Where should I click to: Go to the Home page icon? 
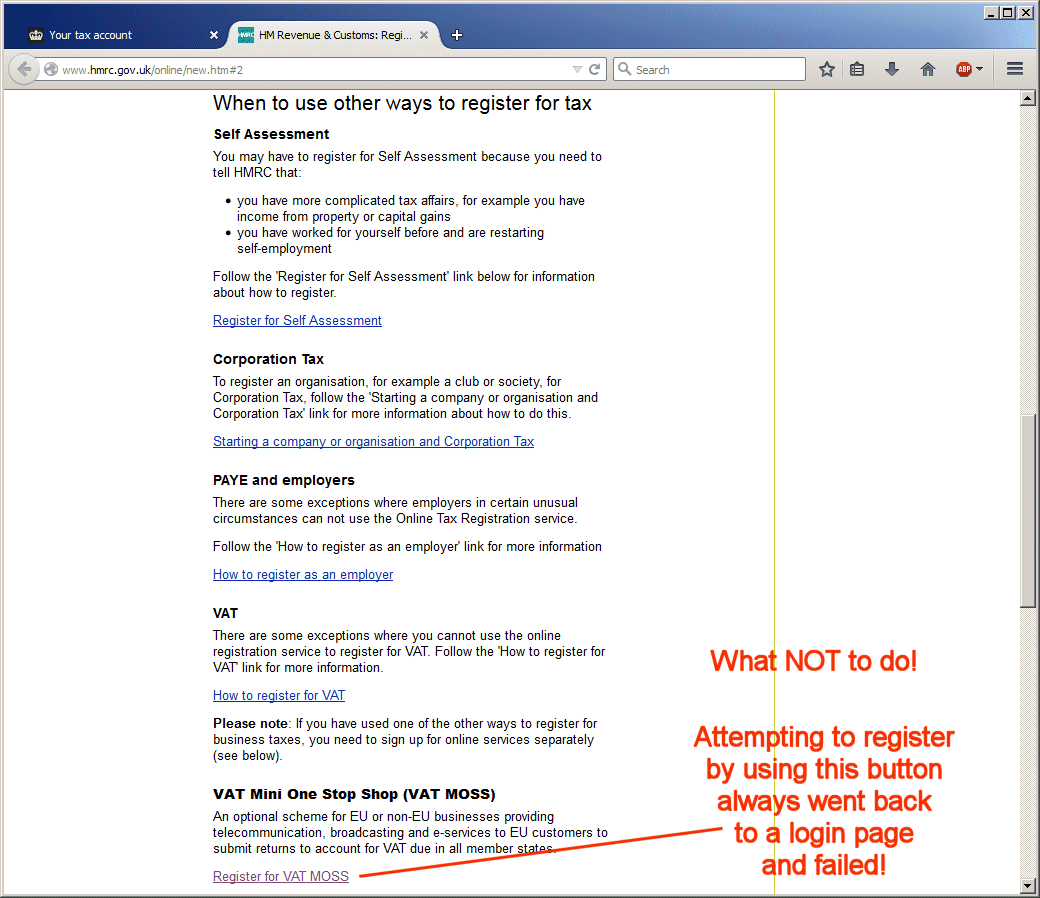click(928, 69)
